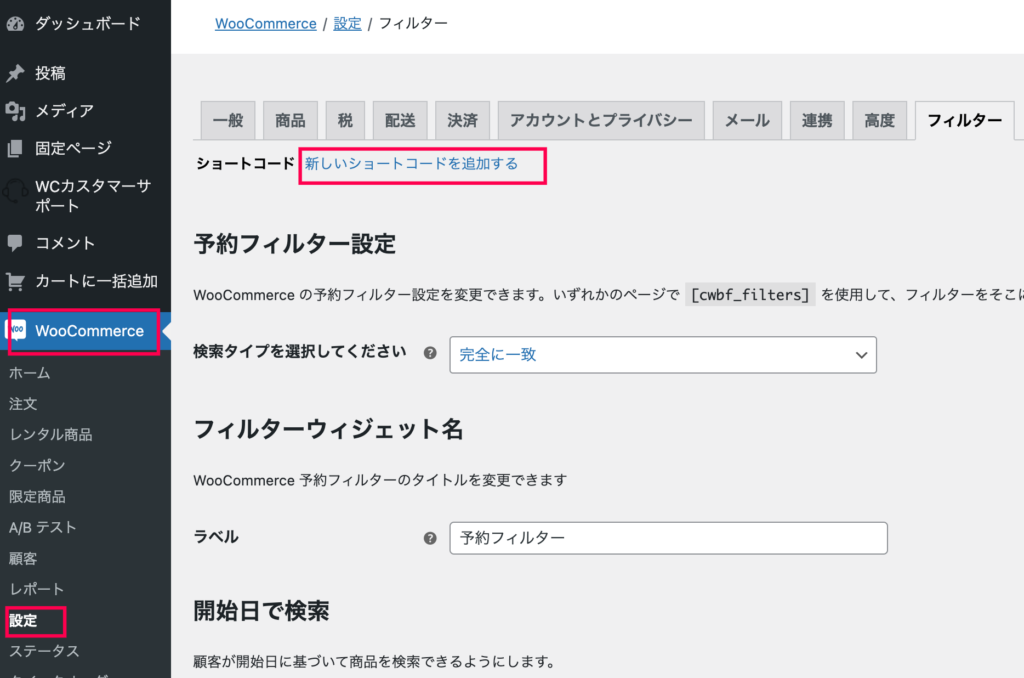Screen dimensions: 1024x678
Task: Open the 高度 settings tab
Action: (x=880, y=121)
